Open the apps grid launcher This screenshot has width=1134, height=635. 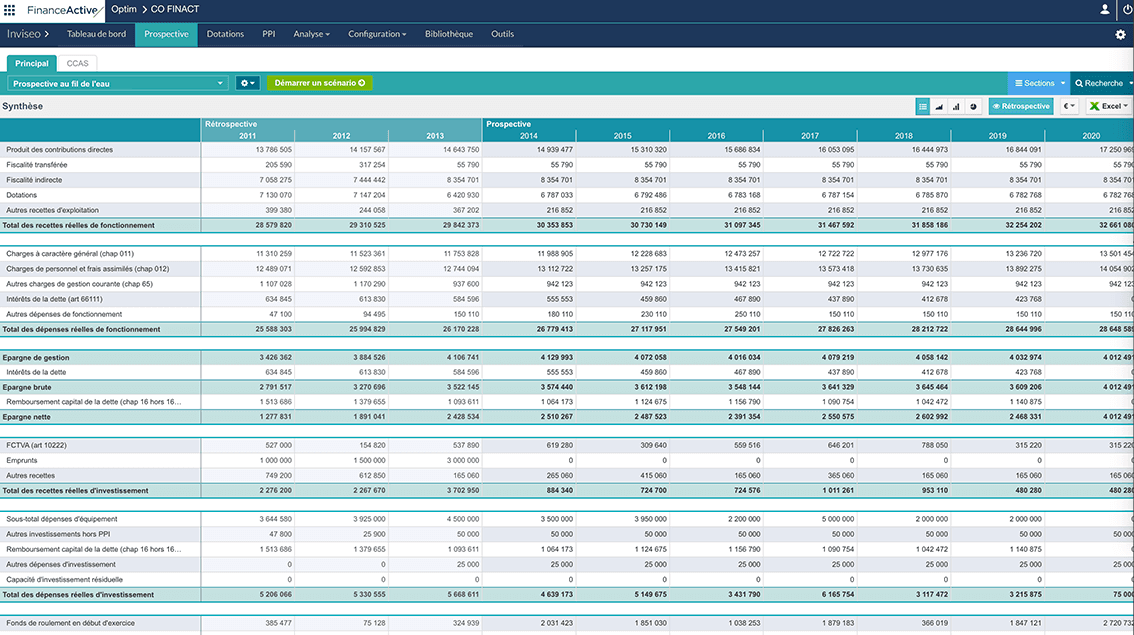pos(10,10)
